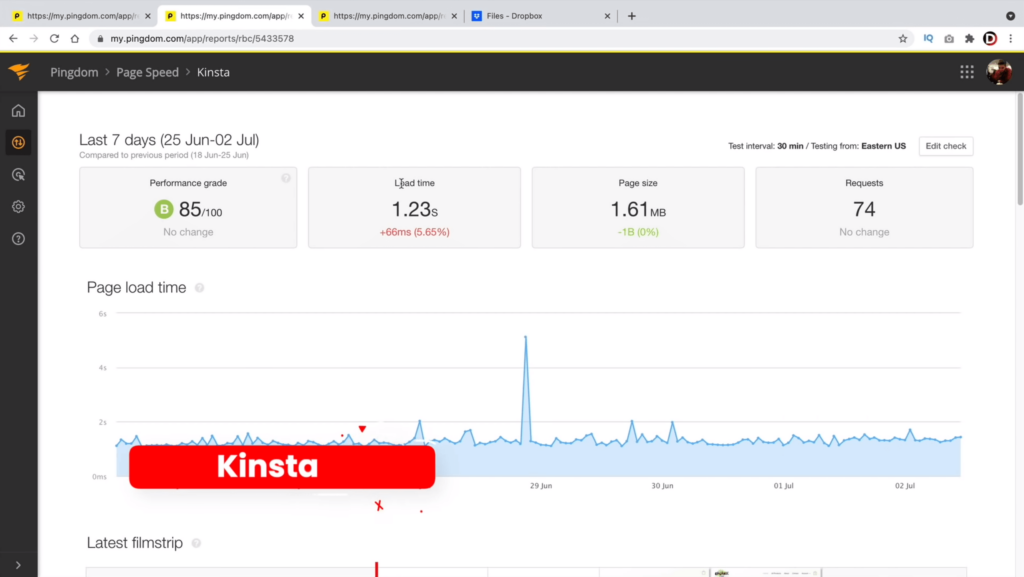1024x577 pixels.
Task: Click the camera extension icon
Action: (949, 39)
